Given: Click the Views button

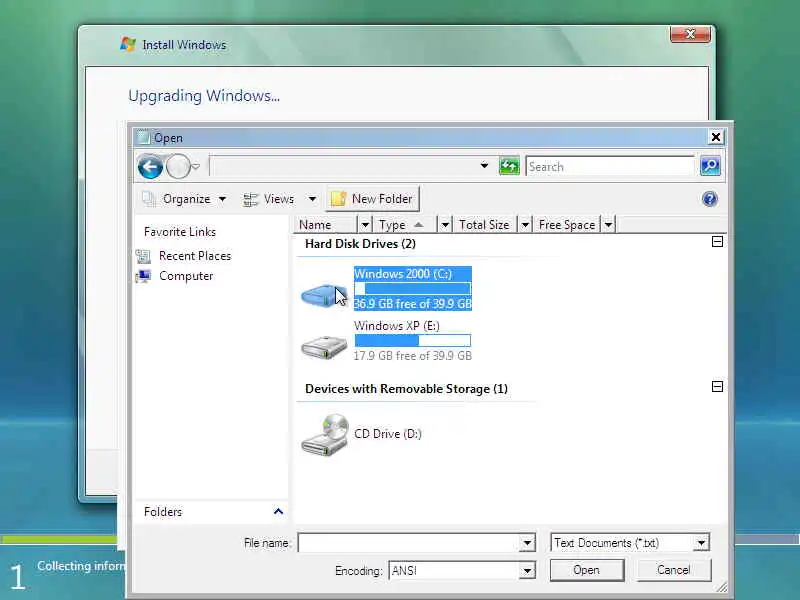Looking at the screenshot, I should point(269,199).
